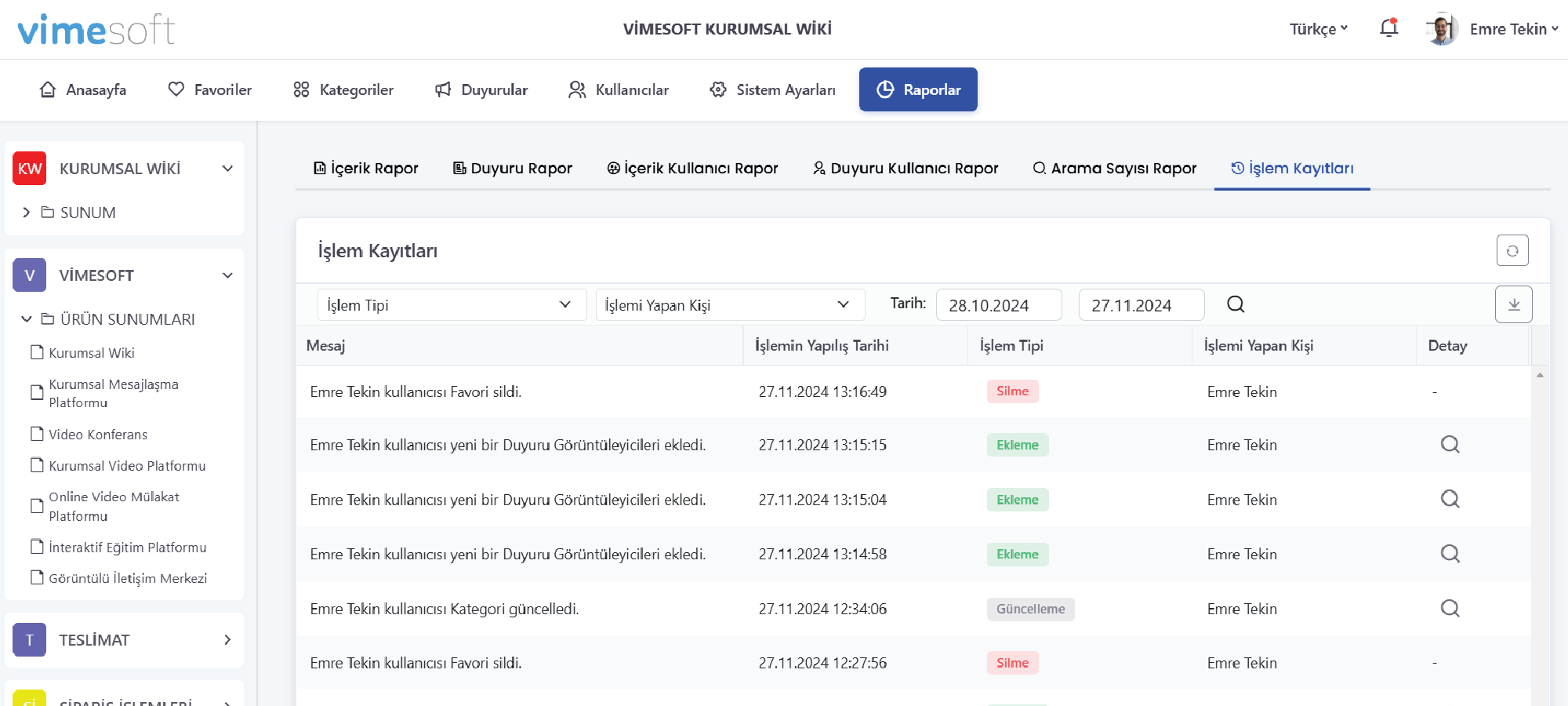Click the Güncelleme badge
1568x706 pixels.
point(1030,609)
